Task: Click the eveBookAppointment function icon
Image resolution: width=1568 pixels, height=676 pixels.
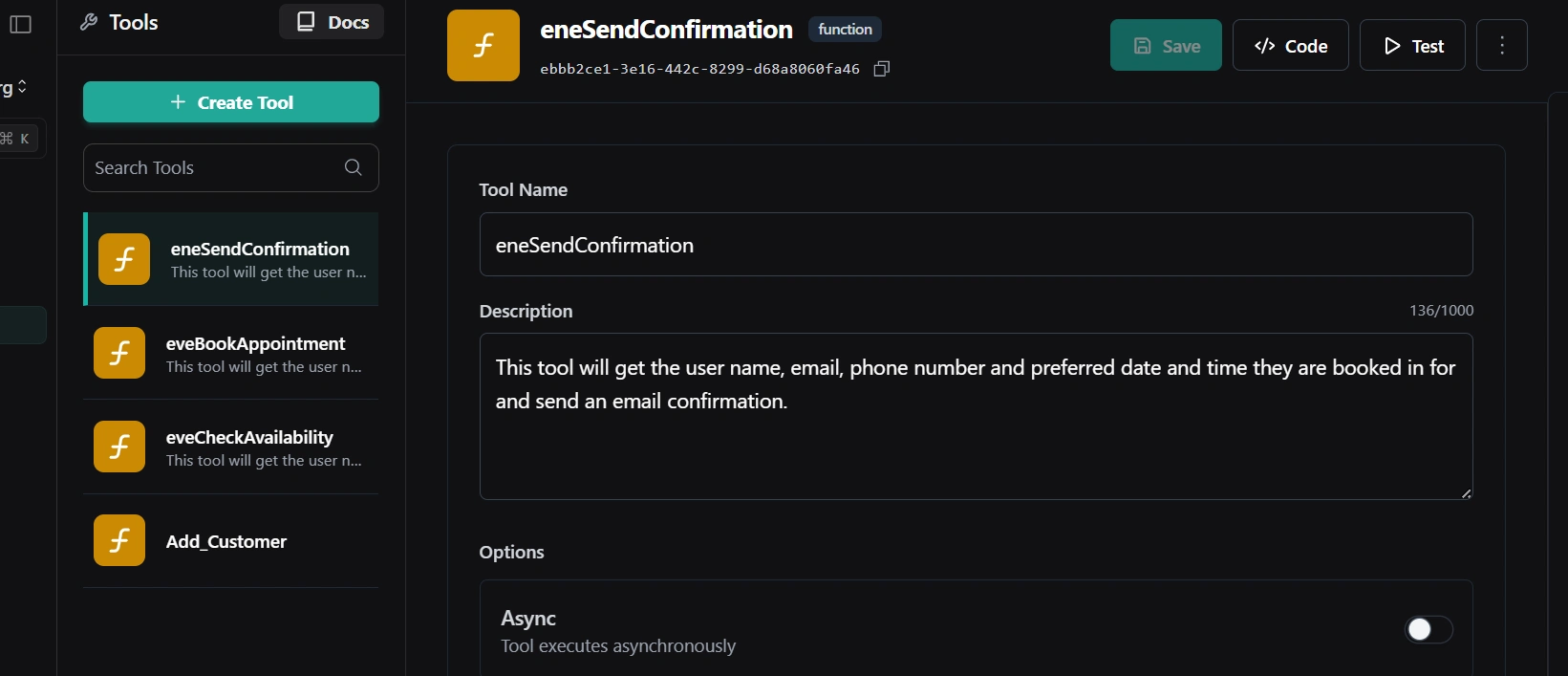Action: (x=119, y=353)
